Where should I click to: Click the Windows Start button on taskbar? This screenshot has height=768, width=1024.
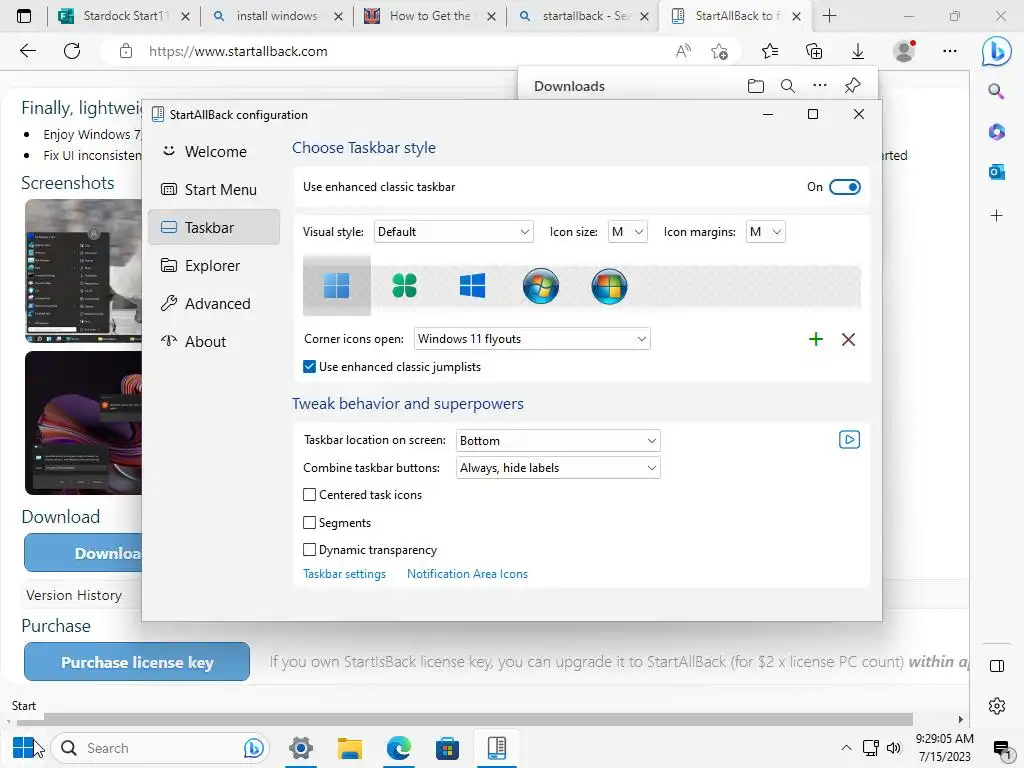[24, 748]
